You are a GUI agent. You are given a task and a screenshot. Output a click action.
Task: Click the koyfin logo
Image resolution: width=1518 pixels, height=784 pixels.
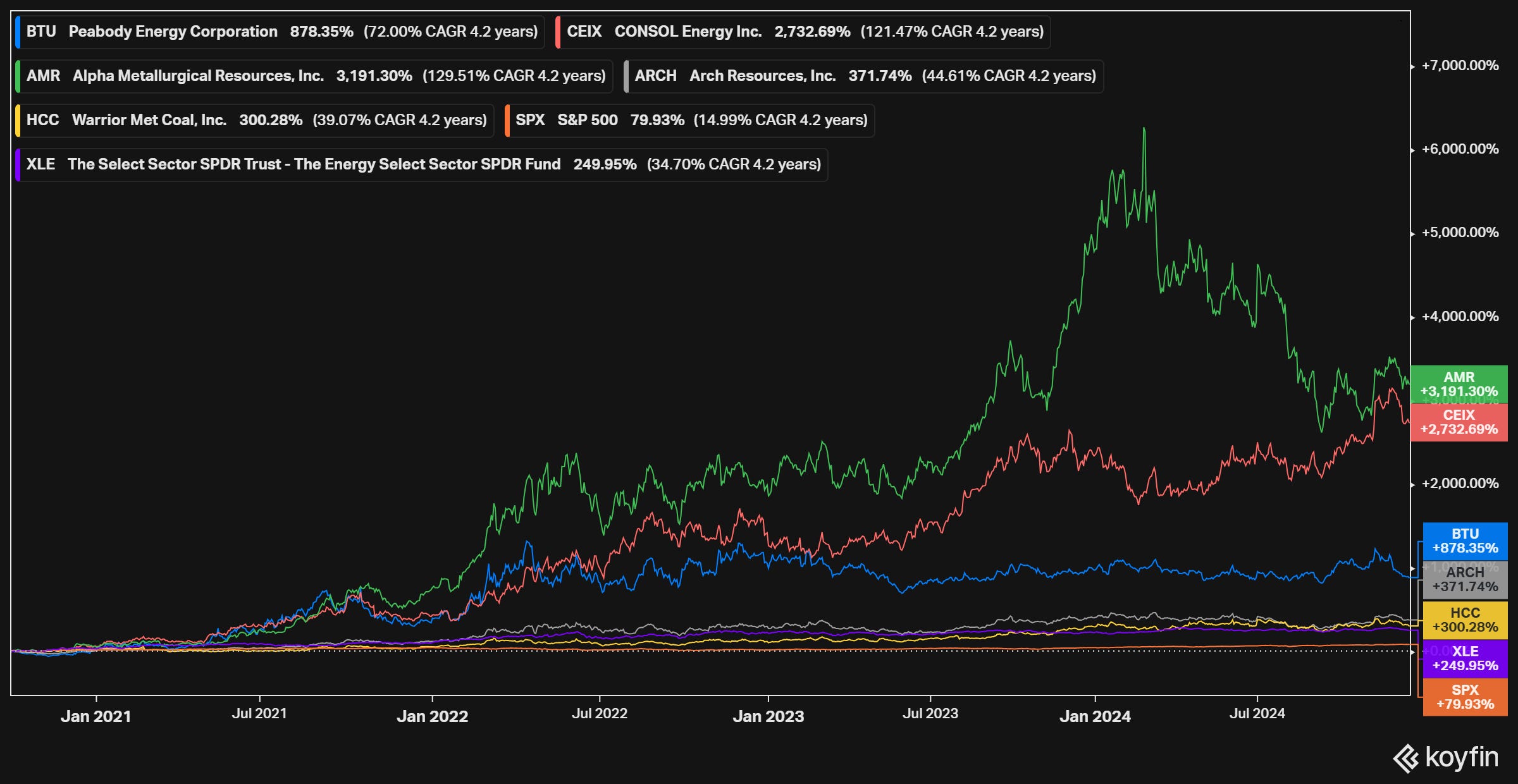1446,757
